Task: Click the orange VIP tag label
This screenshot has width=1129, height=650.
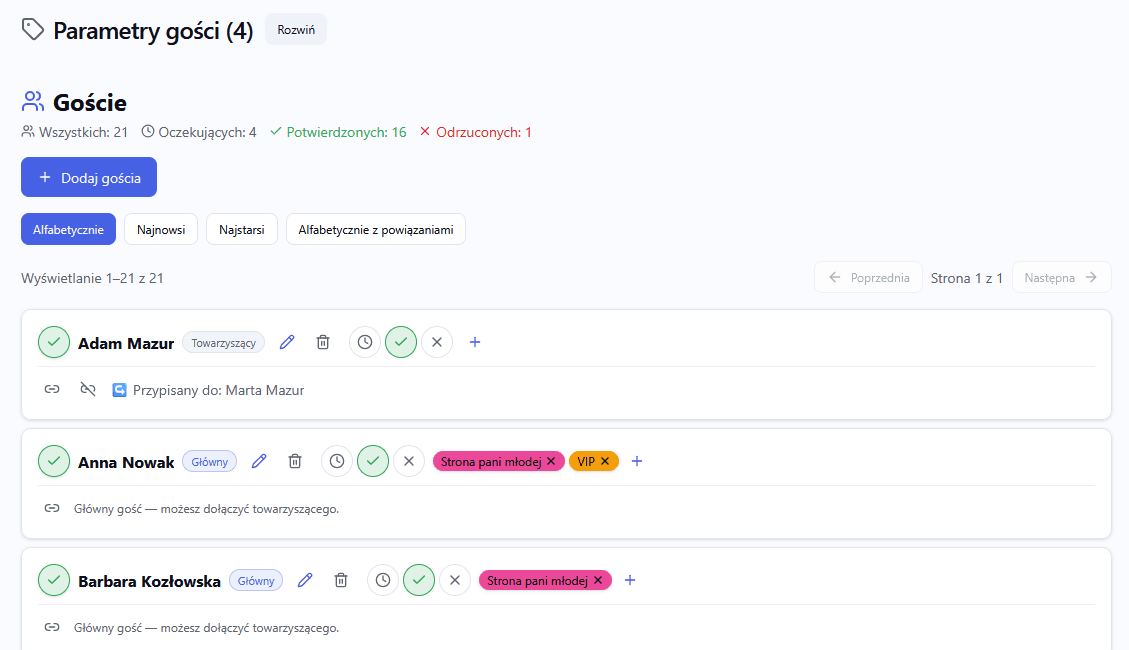Action: (x=586, y=461)
